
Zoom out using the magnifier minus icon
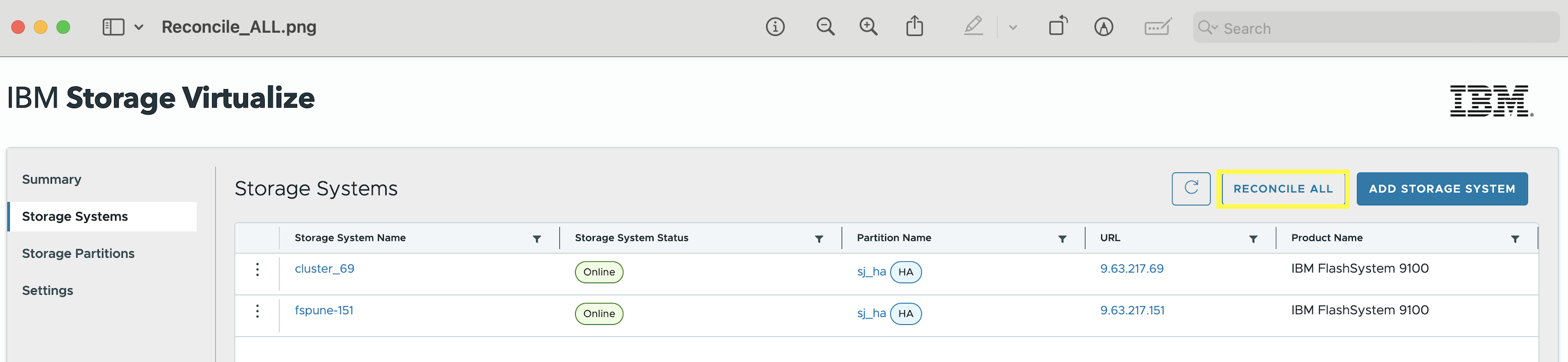click(825, 27)
